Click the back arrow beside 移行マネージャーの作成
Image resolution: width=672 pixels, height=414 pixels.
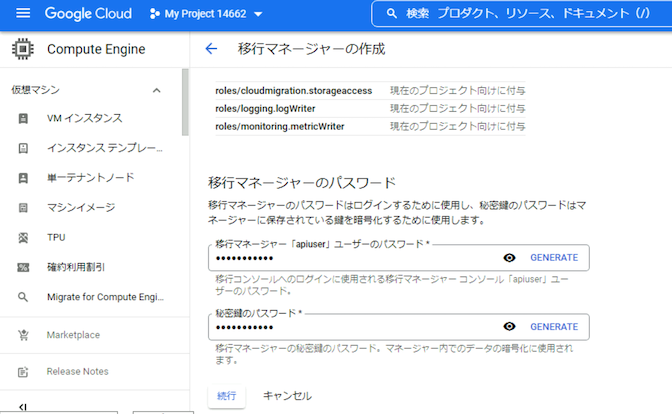(211, 49)
